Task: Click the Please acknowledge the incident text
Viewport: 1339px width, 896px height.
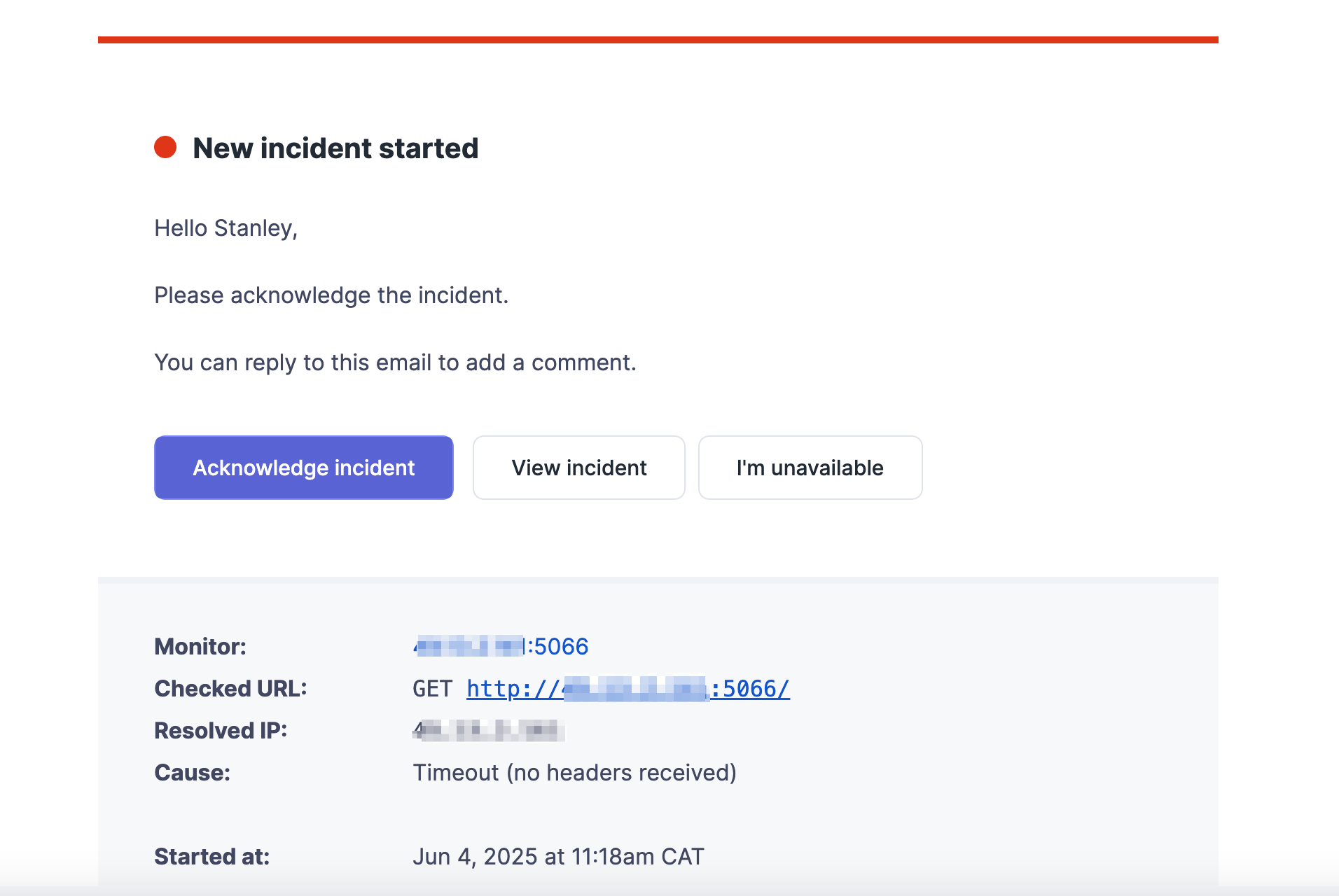Action: [331, 295]
